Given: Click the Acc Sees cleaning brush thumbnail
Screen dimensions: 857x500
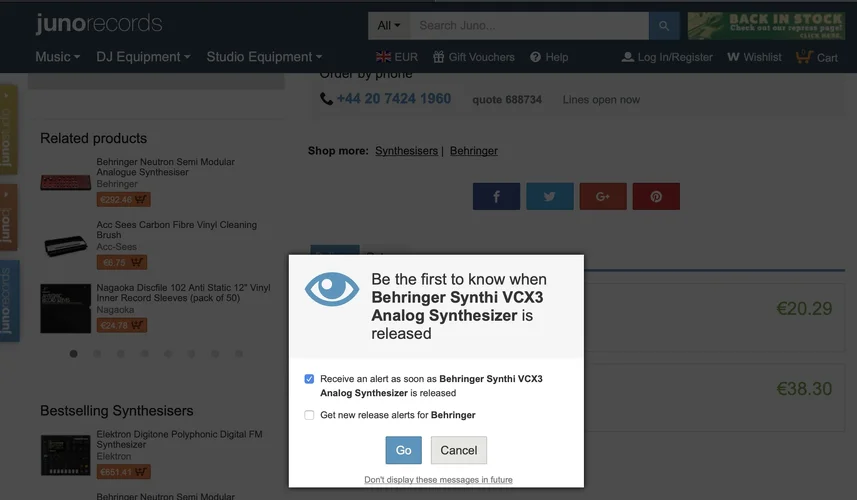Looking at the screenshot, I should point(66,245).
